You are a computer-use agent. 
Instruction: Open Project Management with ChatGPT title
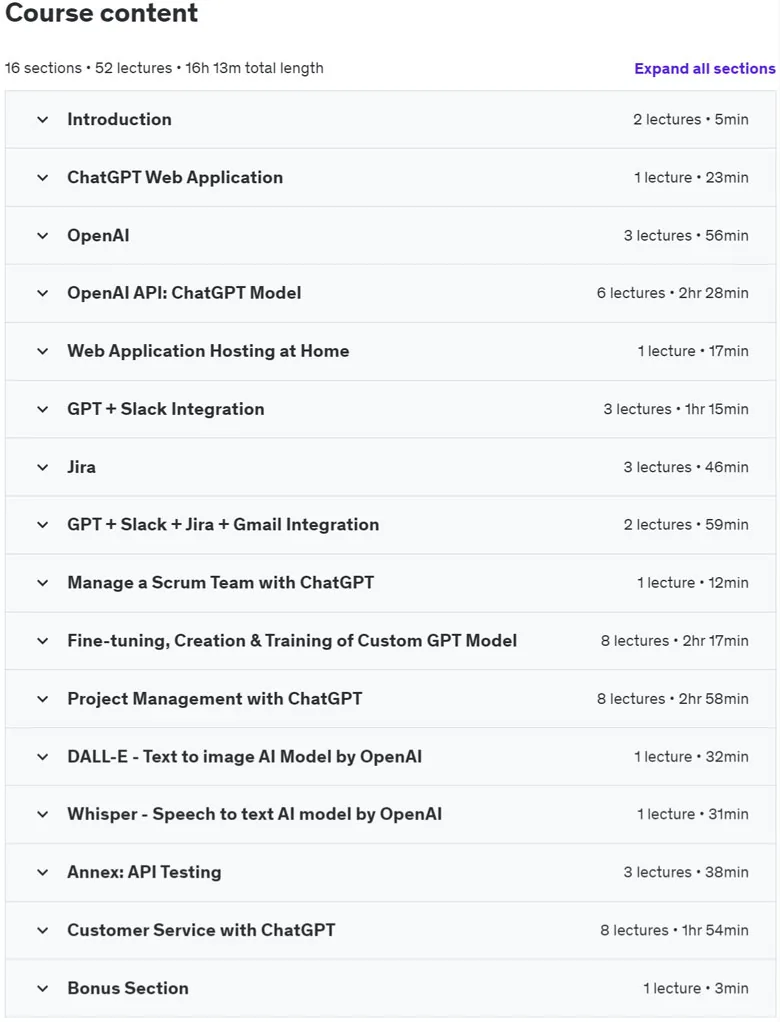(x=214, y=699)
